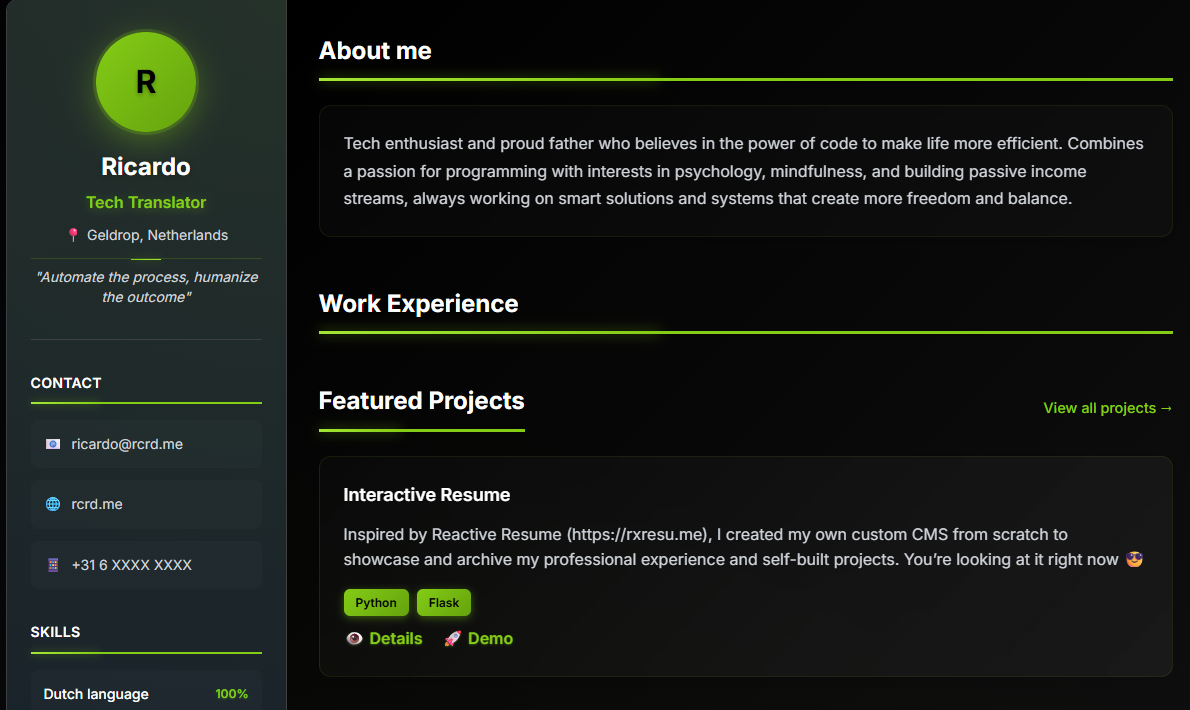
Task: Launch the Demo link for Interactive Resume
Action: tap(490, 638)
